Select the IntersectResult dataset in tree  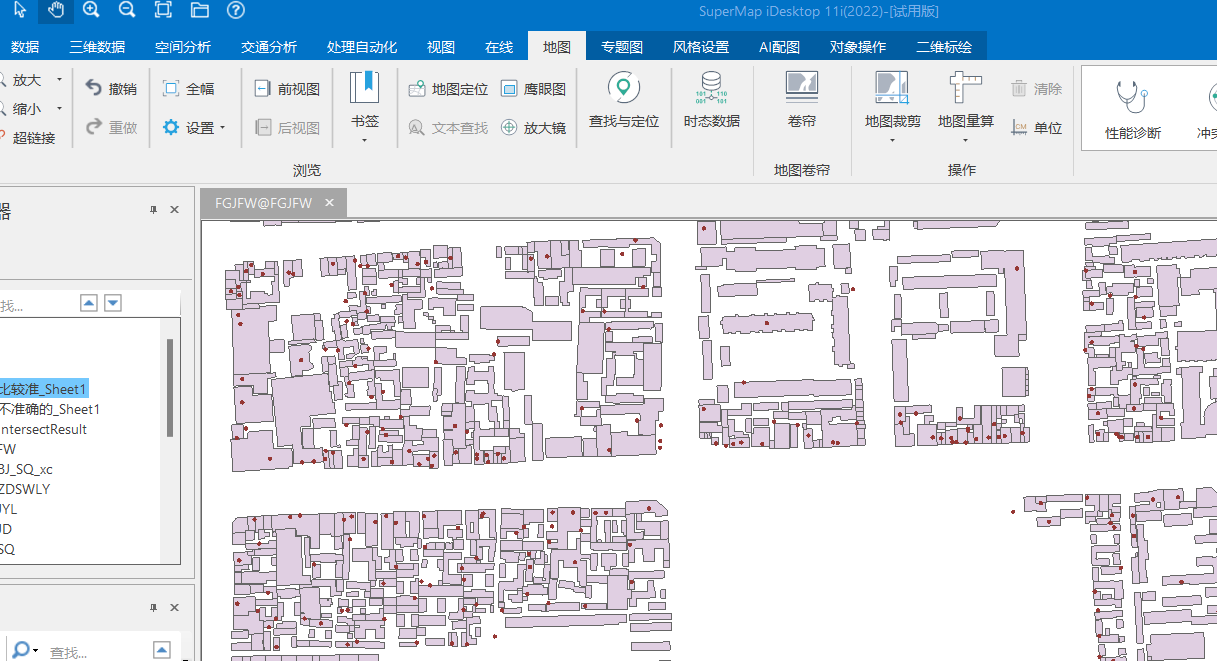click(x=44, y=429)
